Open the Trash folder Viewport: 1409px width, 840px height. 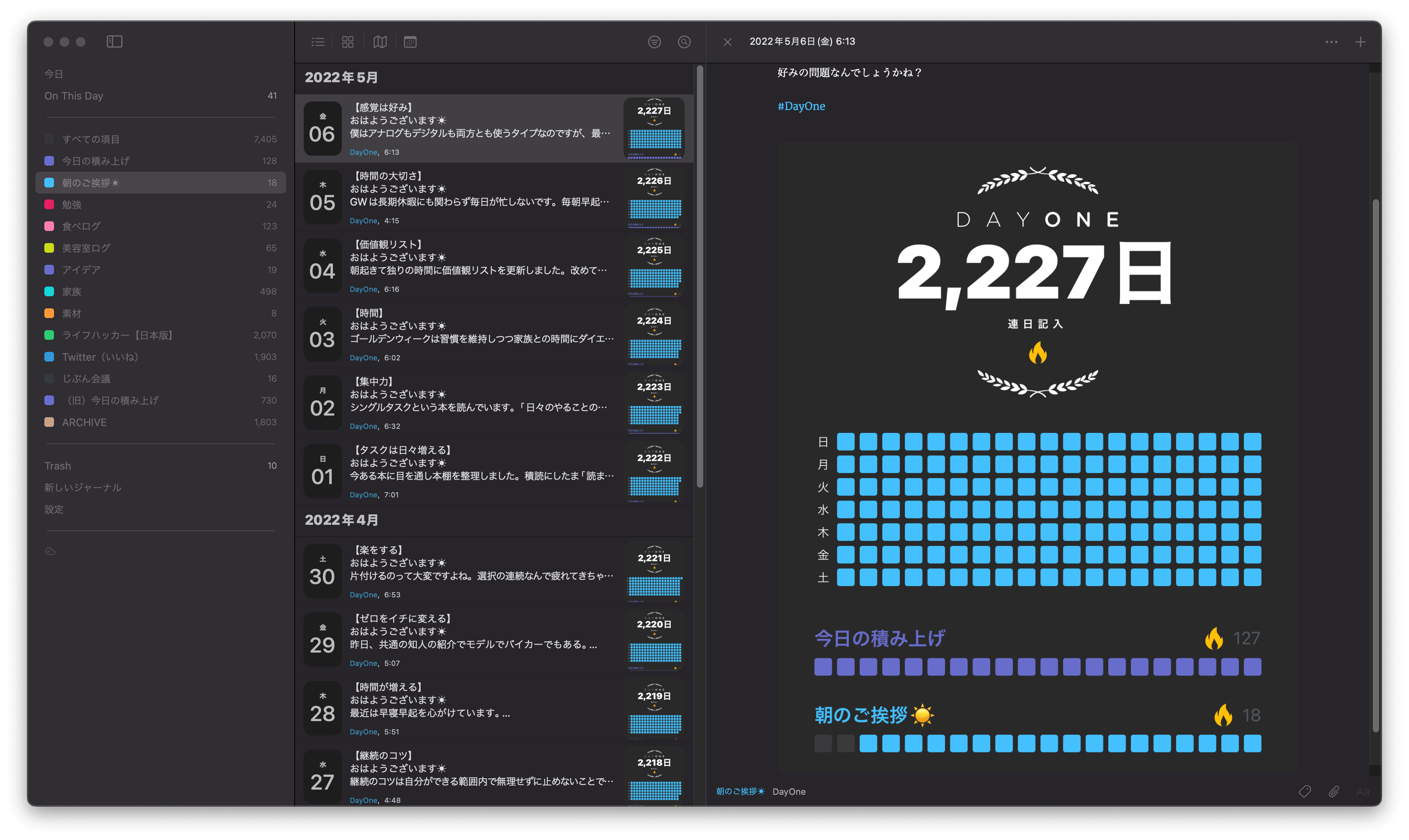pyautogui.click(x=161, y=466)
